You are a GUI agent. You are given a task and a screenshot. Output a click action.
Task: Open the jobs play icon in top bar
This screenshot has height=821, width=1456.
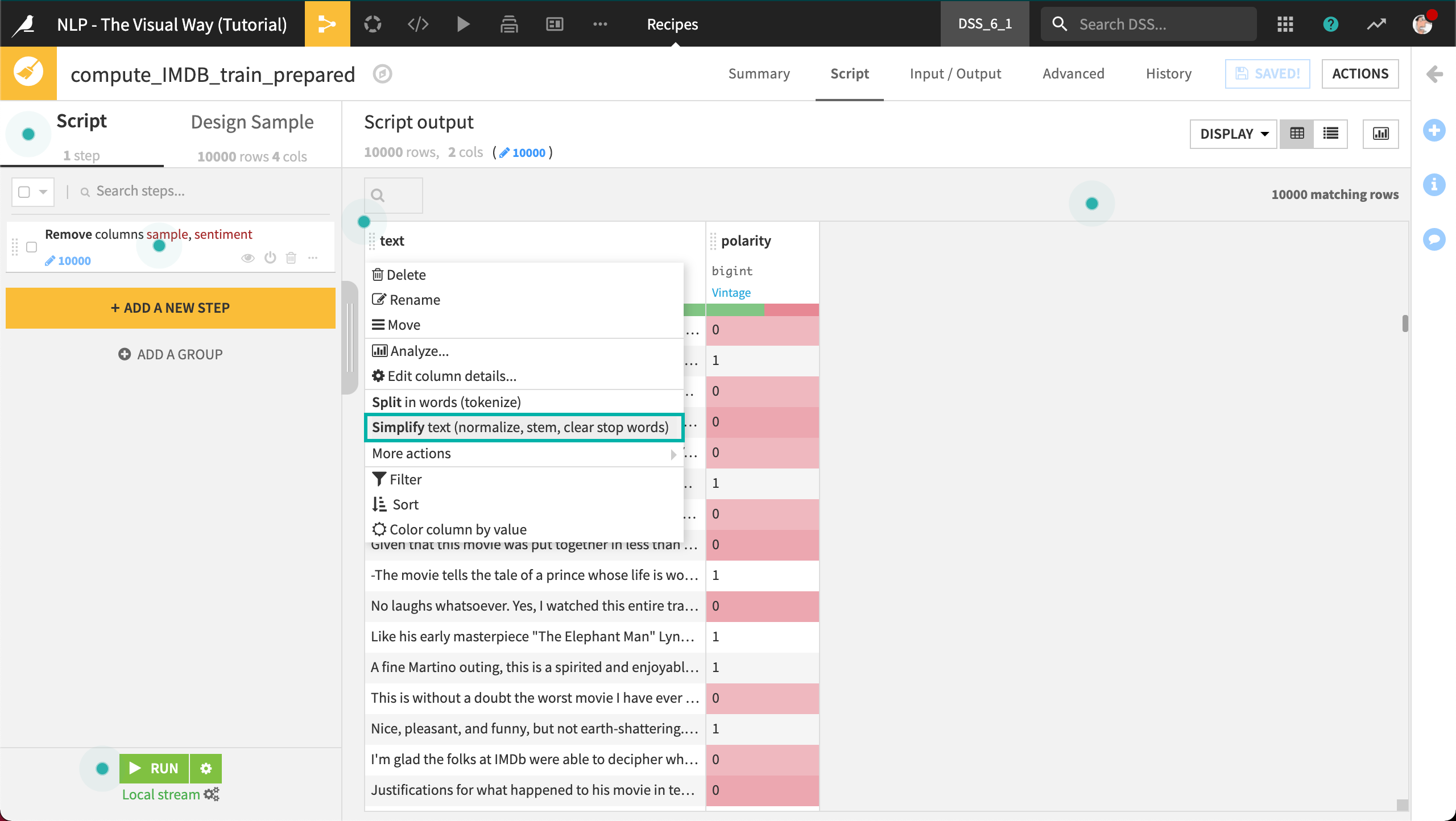point(463,24)
